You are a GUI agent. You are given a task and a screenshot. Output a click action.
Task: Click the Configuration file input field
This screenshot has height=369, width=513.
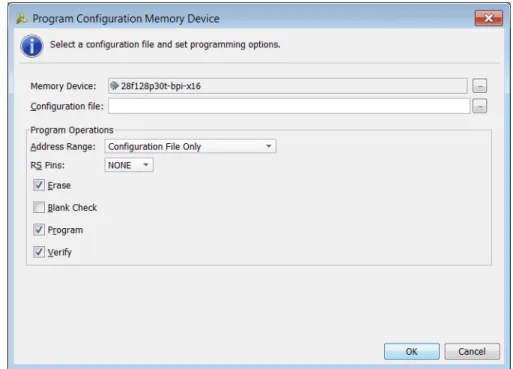coord(289,106)
